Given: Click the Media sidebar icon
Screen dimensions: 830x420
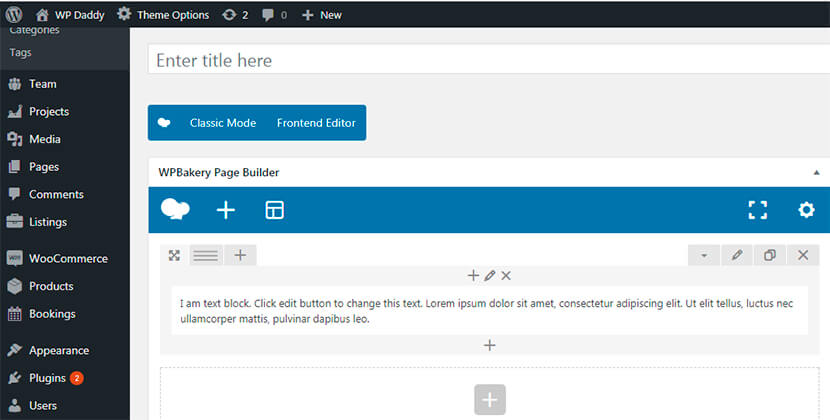Looking at the screenshot, I should point(15,139).
